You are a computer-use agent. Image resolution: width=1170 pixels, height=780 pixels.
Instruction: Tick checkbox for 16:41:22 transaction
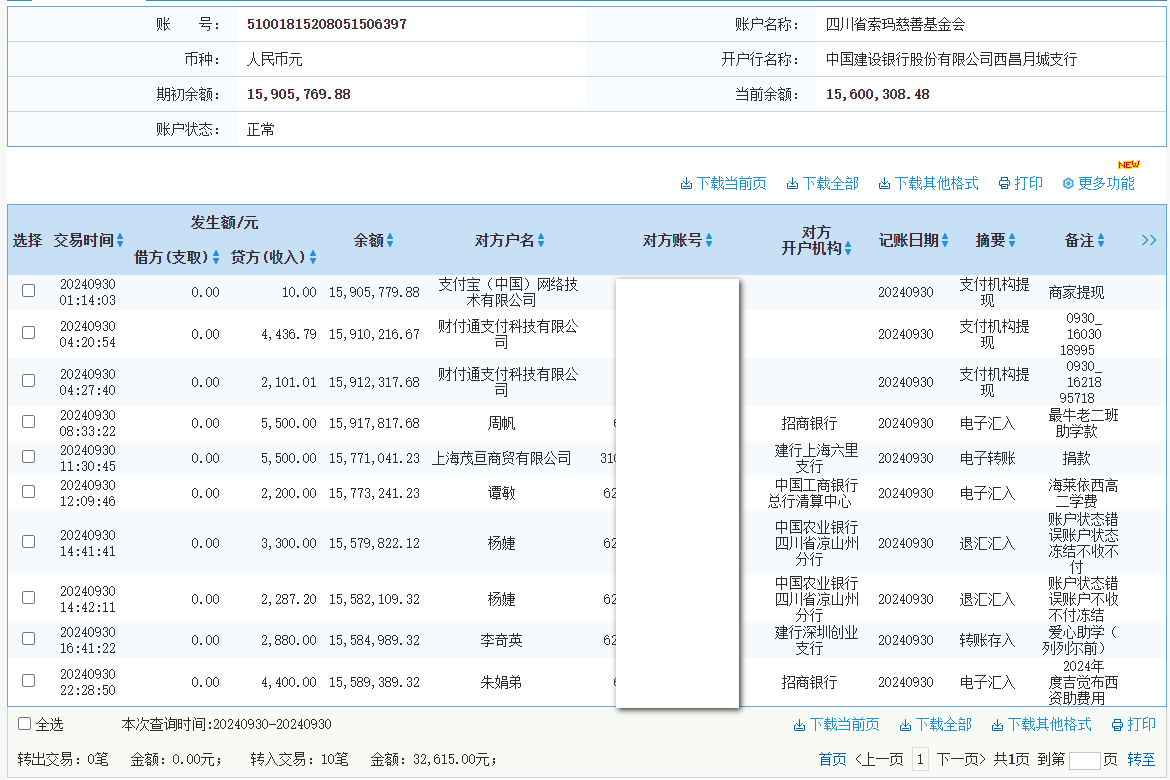[x=28, y=638]
